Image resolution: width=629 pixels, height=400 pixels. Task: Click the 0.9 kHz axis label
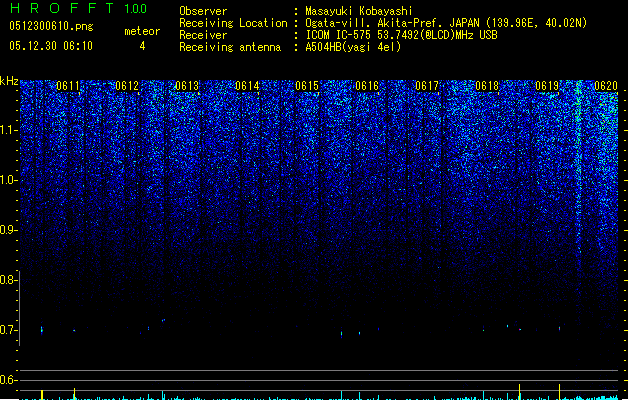tap(9, 230)
